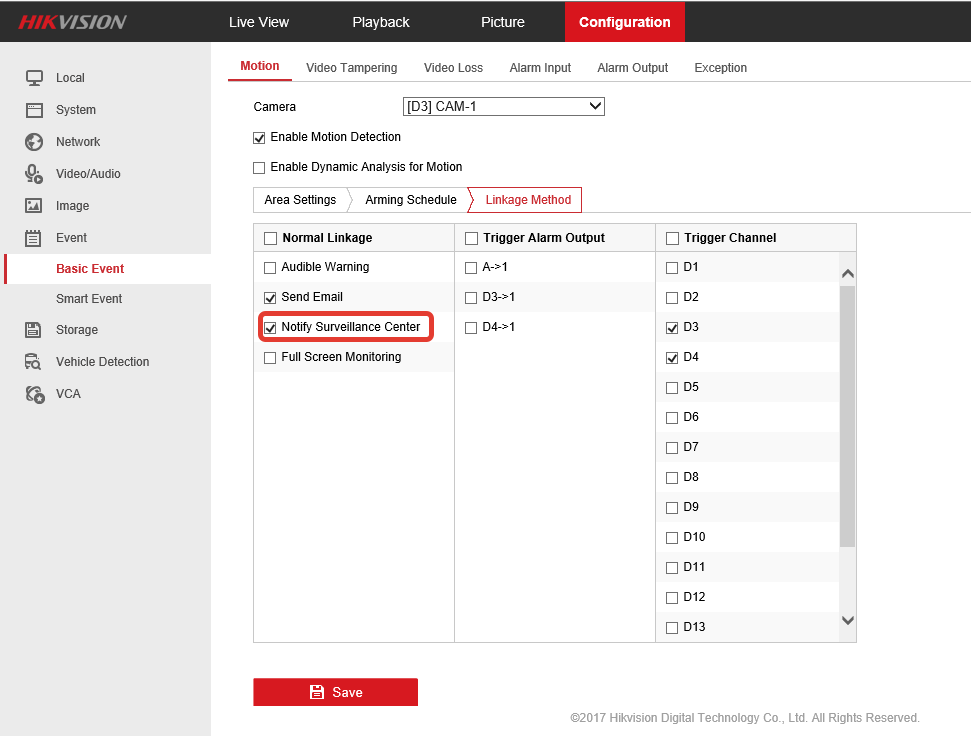This screenshot has height=736, width=971.
Task: Click the System icon in sidebar
Action: click(x=34, y=110)
